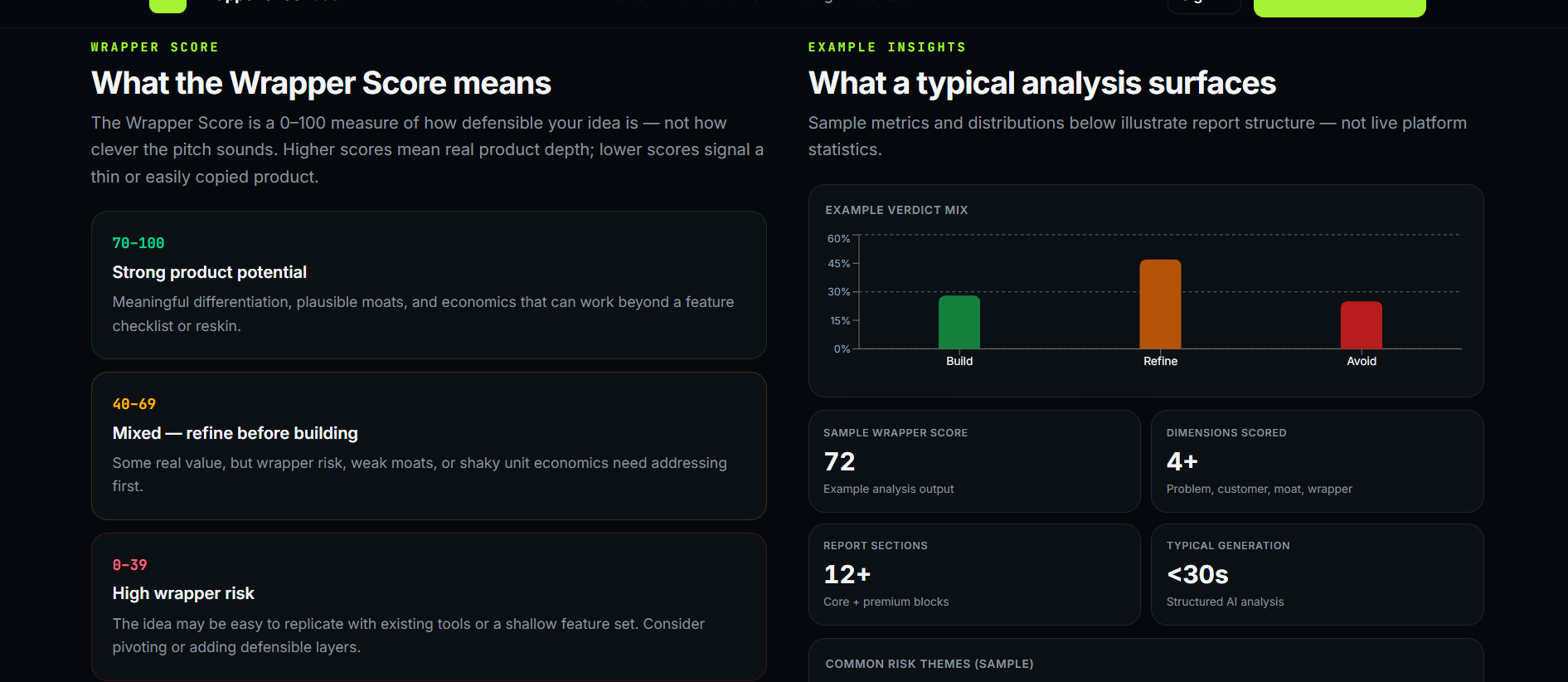This screenshot has height=682, width=1568.
Task: Click the Avoid label under the chart
Action: coord(1362,361)
